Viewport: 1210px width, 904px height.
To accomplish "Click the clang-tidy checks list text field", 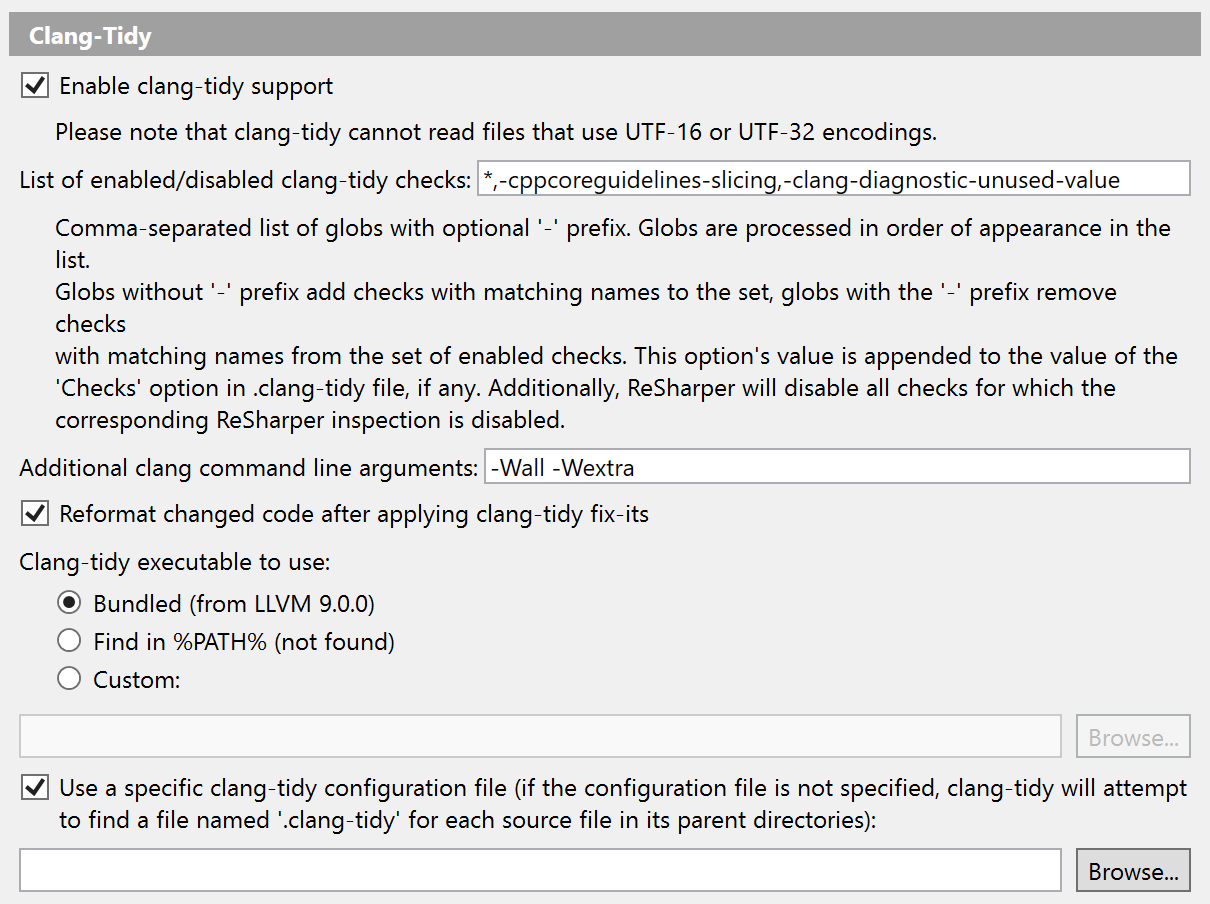I will point(833,180).
